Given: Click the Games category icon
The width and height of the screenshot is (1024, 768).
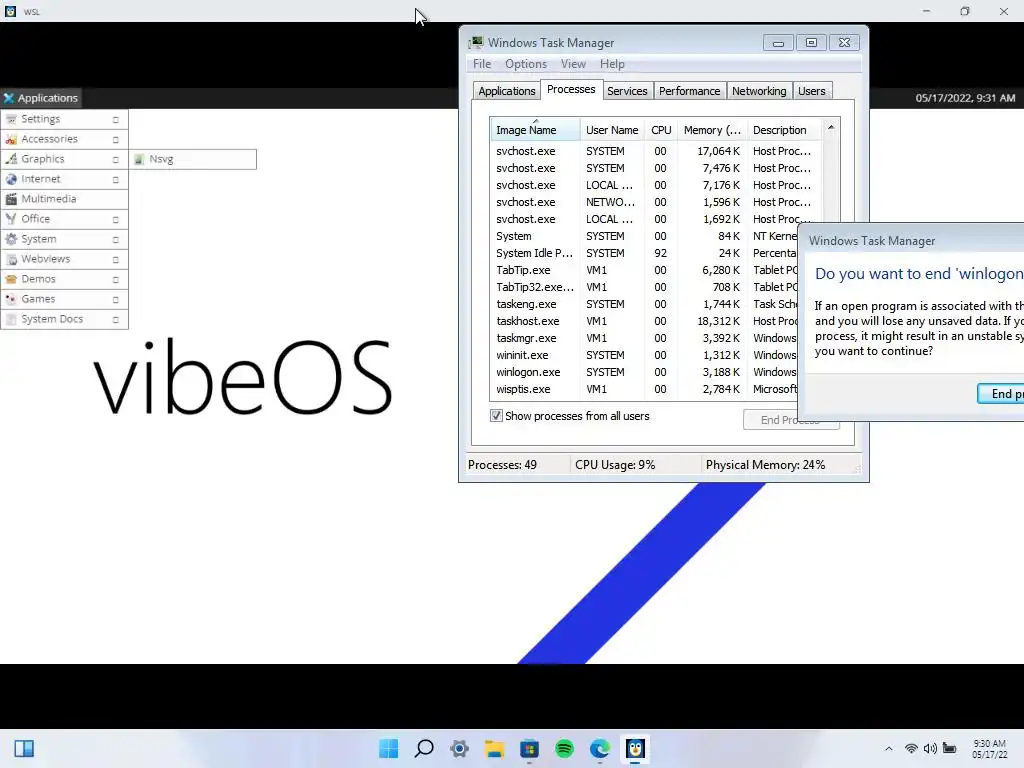Looking at the screenshot, I should (11, 299).
